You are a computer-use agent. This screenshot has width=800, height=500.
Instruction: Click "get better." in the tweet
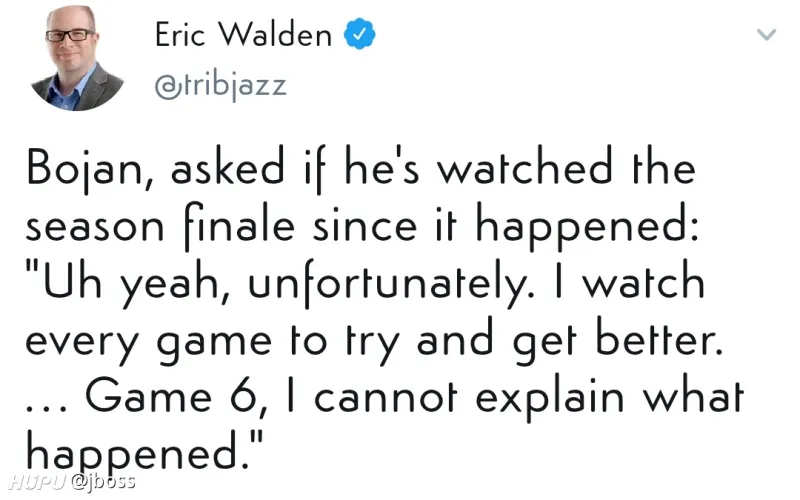click(x=618, y=339)
